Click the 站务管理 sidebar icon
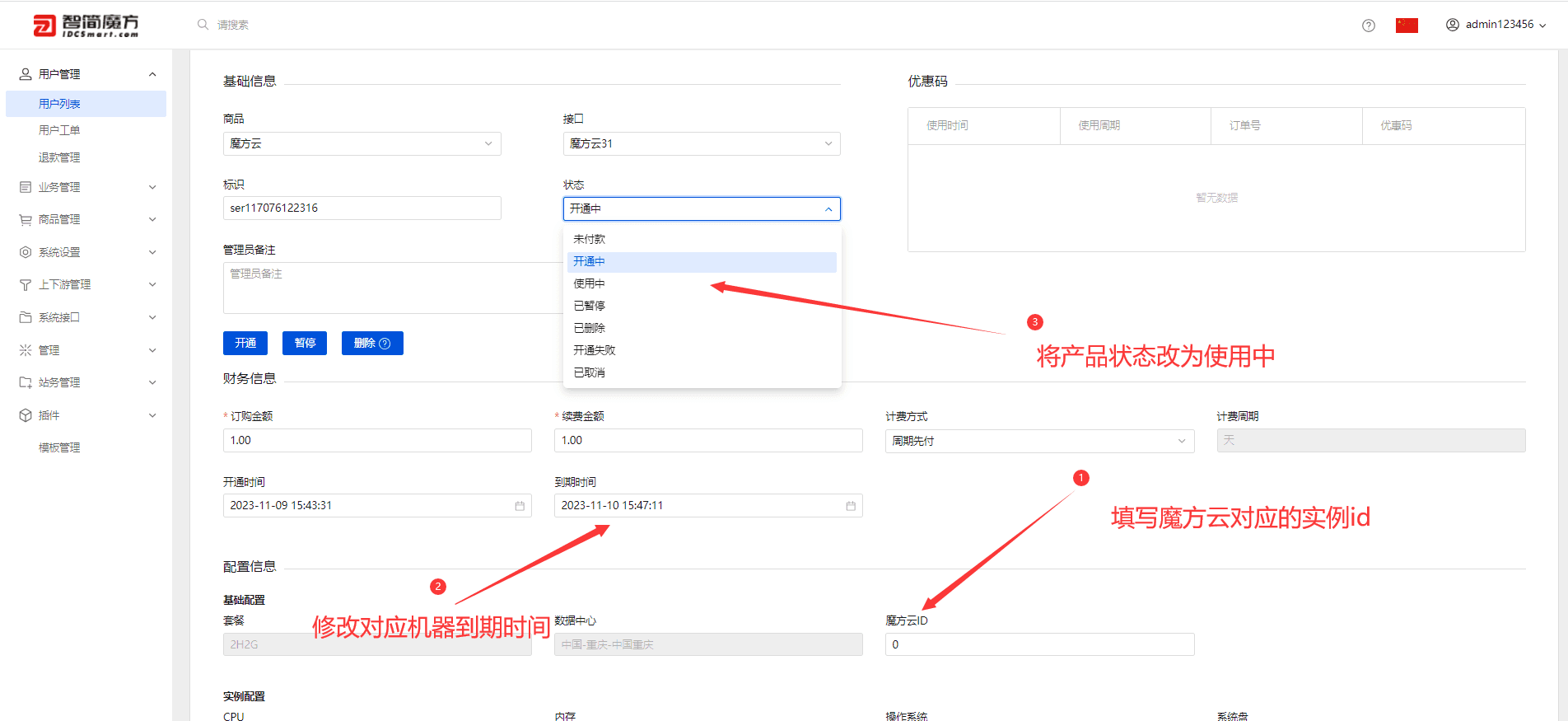This screenshot has width=1568, height=721. (x=26, y=382)
